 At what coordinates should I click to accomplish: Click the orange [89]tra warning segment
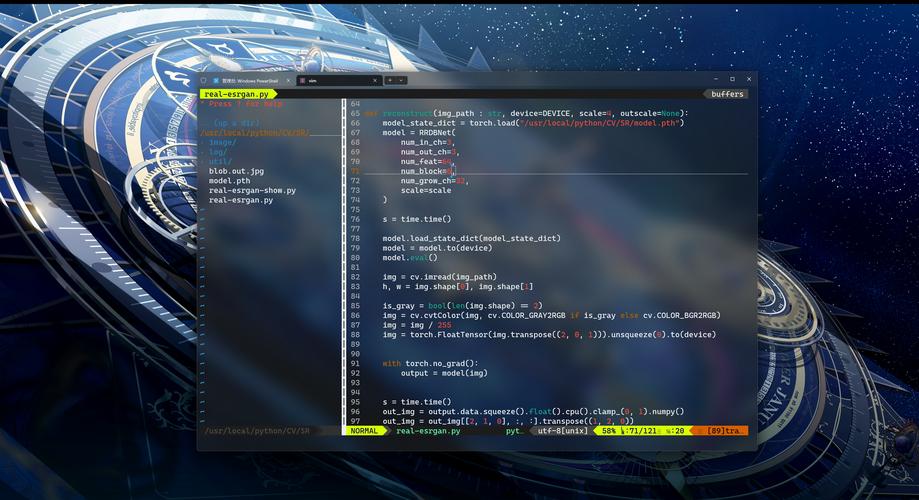point(723,431)
